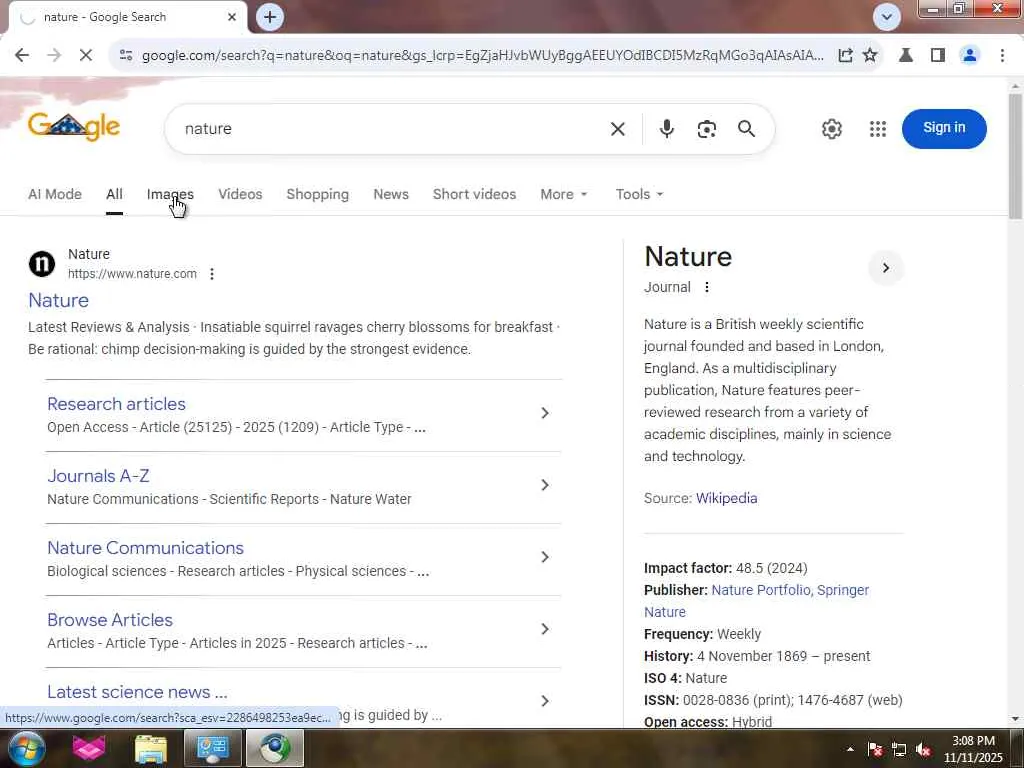Viewport: 1024px width, 768px height.
Task: Open the Wikipedia source link
Action: pyautogui.click(x=726, y=498)
